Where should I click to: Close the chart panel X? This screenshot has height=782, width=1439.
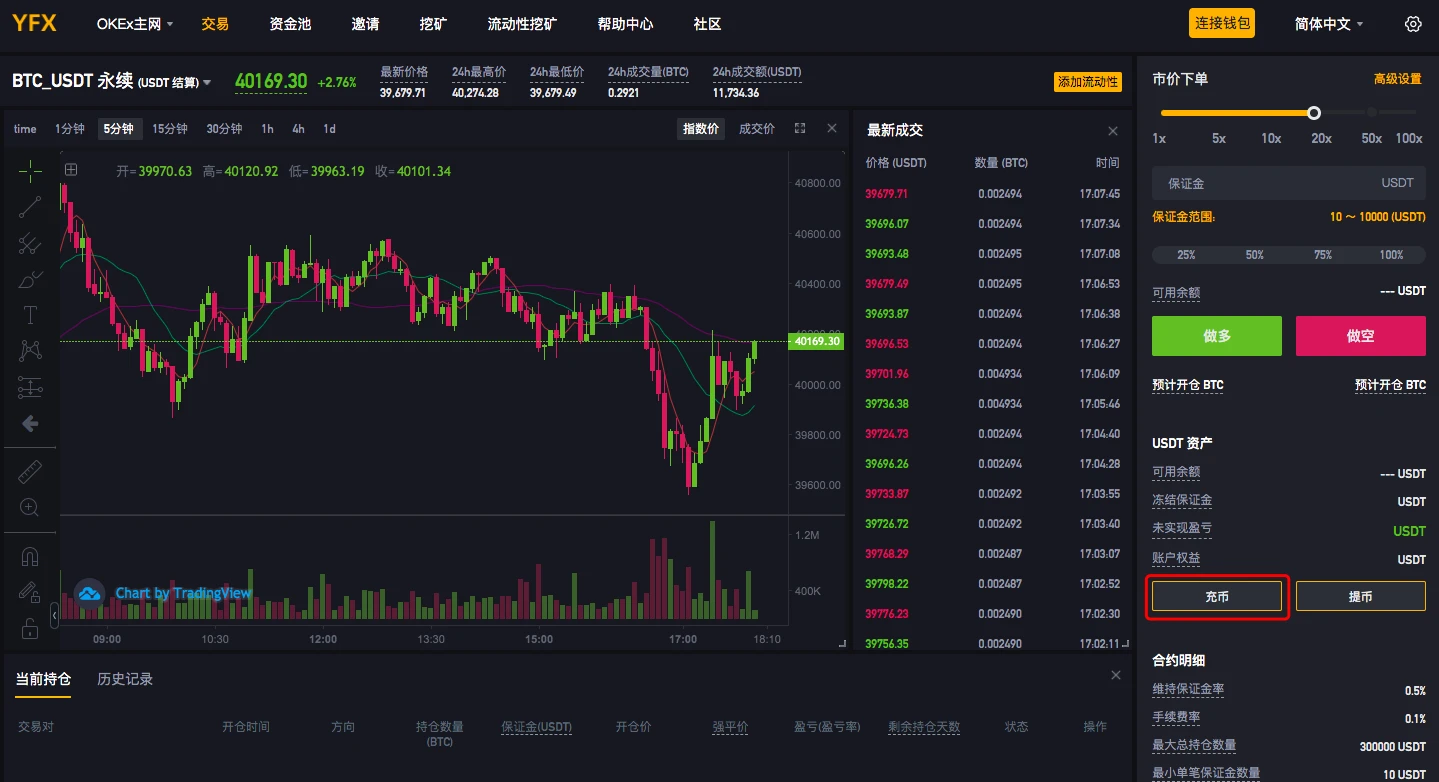point(832,128)
